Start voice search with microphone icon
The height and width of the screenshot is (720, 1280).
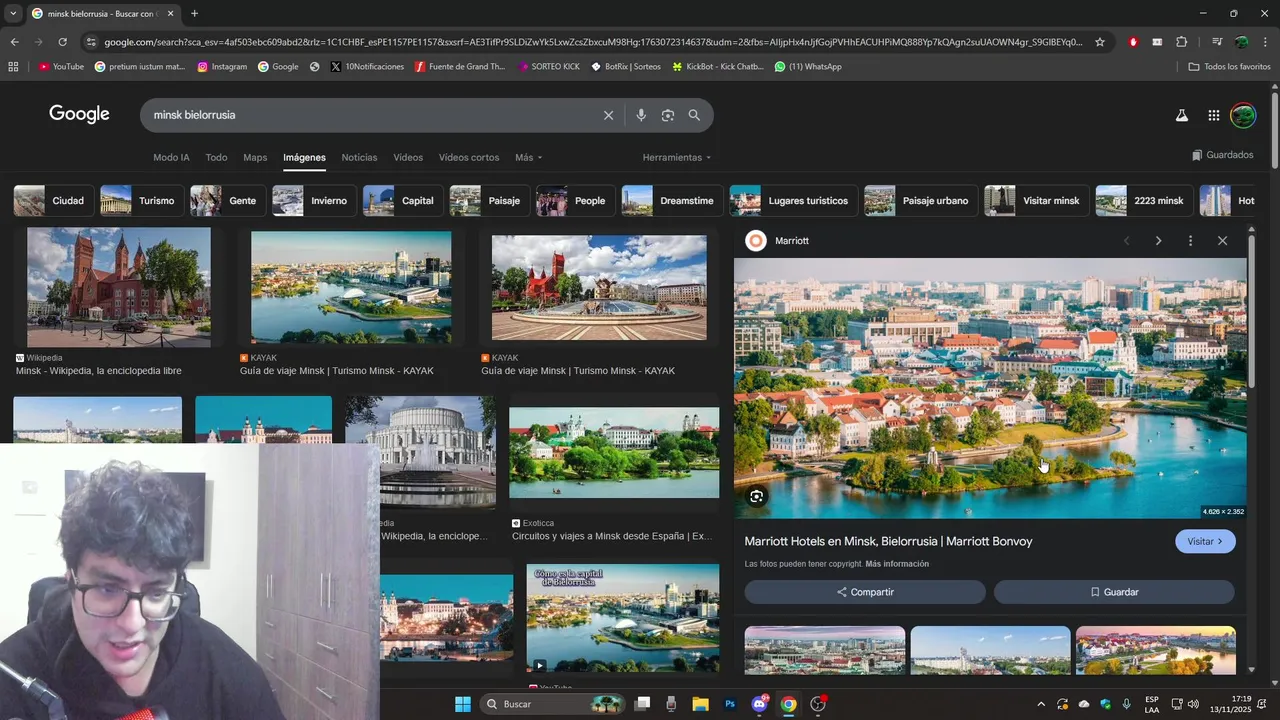tap(641, 115)
